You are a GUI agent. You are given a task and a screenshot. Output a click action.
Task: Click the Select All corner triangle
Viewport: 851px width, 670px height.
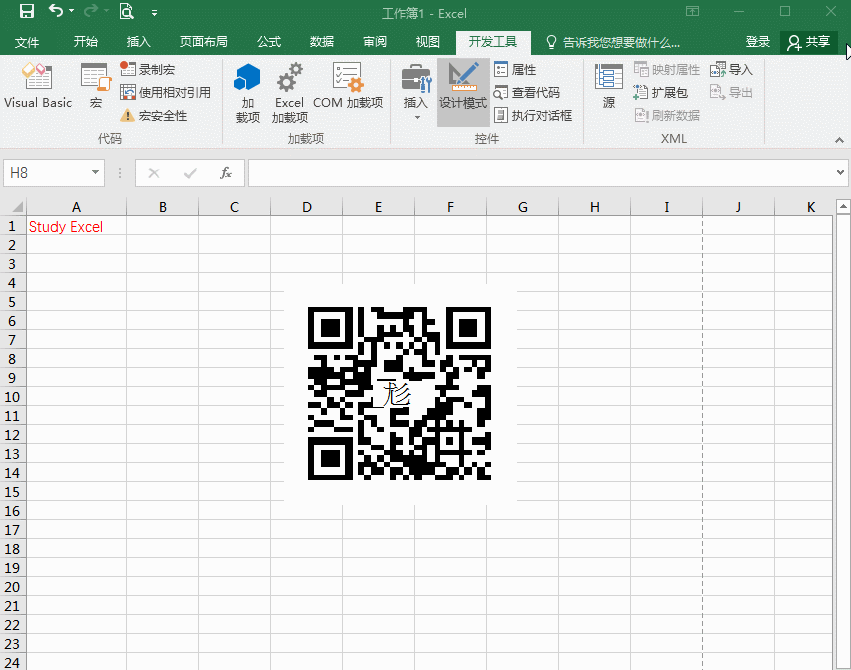(18, 207)
